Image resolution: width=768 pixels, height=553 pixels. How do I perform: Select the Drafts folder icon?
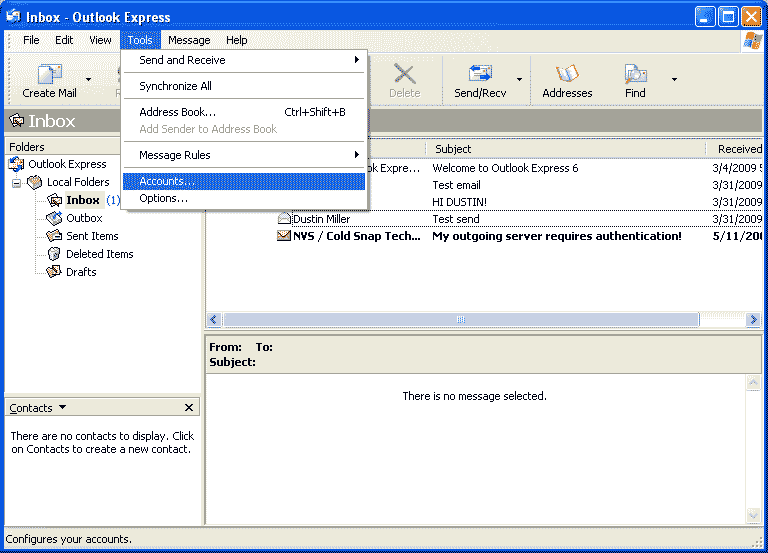click(54, 272)
